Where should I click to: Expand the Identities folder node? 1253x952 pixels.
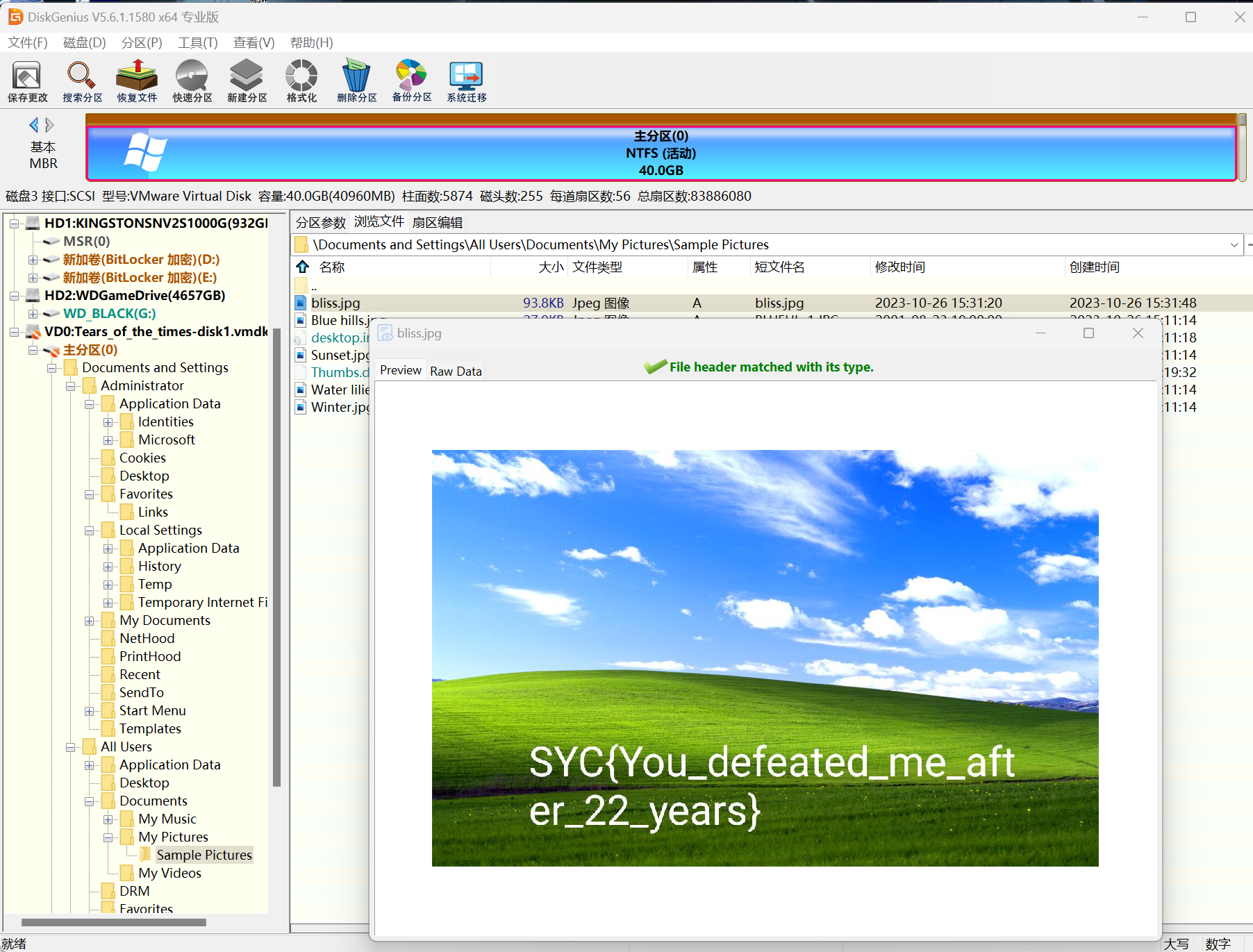[108, 422]
